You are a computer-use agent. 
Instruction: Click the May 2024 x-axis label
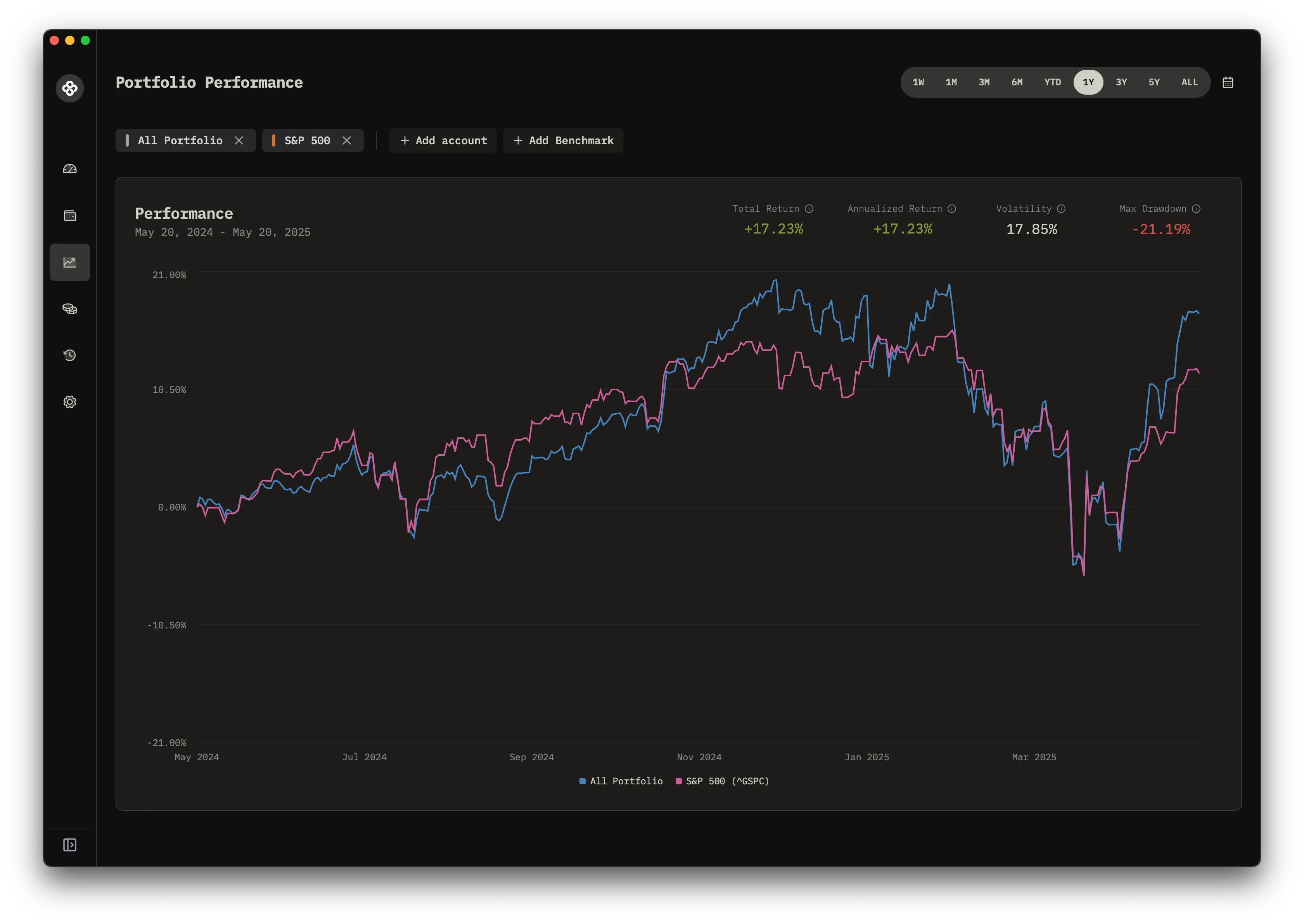click(197, 757)
